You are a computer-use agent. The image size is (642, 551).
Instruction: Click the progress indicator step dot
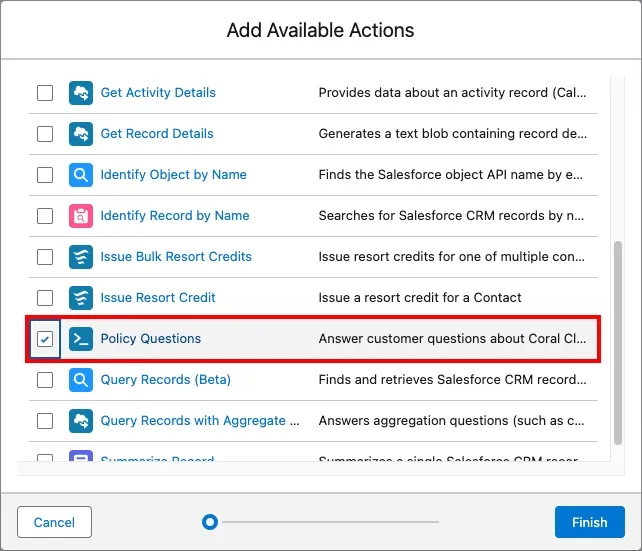tap(209, 522)
